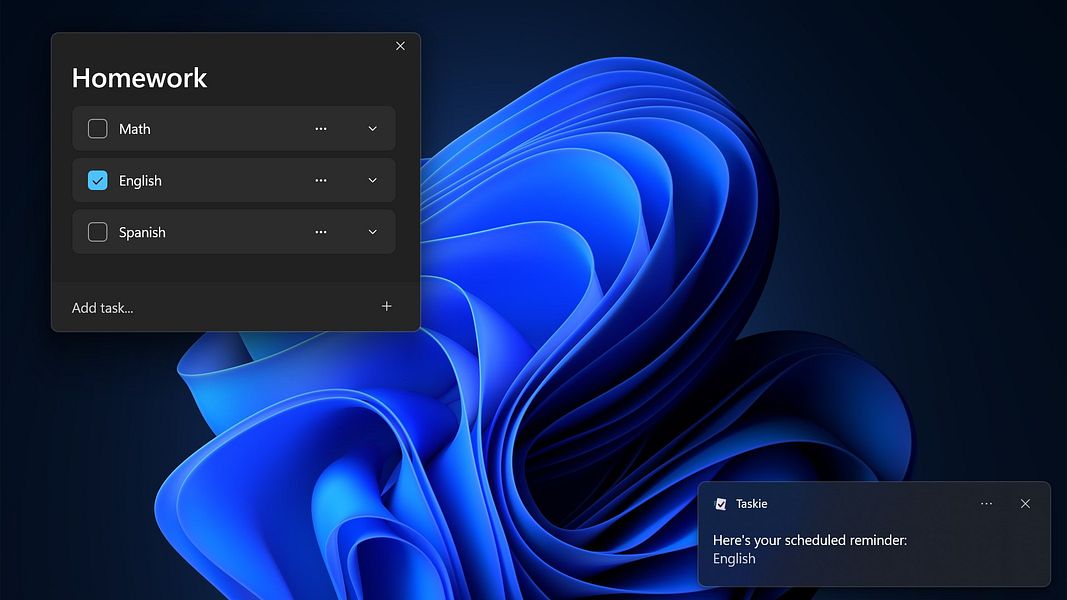Dismiss the Taskie reminder notification
The height and width of the screenshot is (600, 1067).
[1025, 503]
